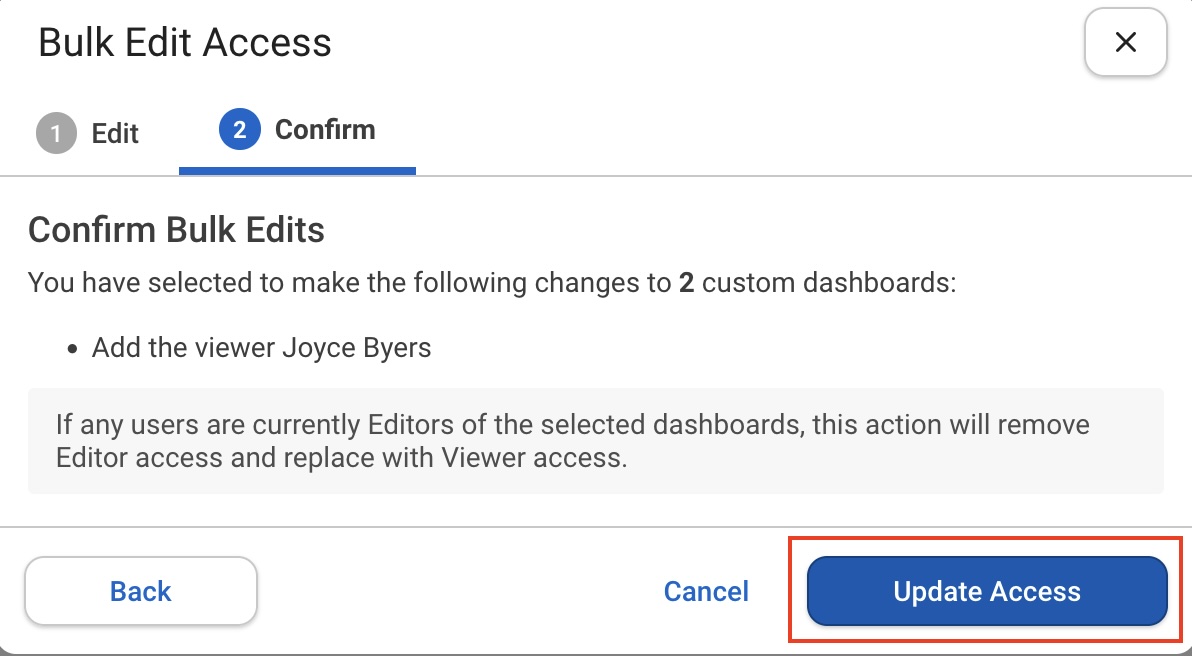The height and width of the screenshot is (656, 1192).
Task: Click the blue underline beneath Confirm tab
Action: click(x=297, y=171)
